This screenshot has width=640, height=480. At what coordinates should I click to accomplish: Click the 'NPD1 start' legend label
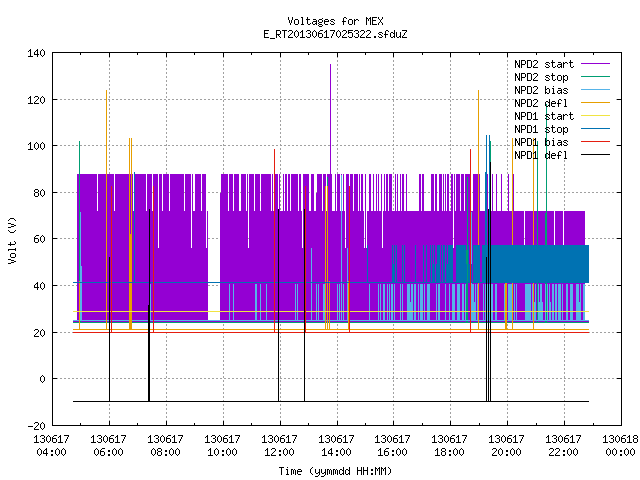click(544, 116)
